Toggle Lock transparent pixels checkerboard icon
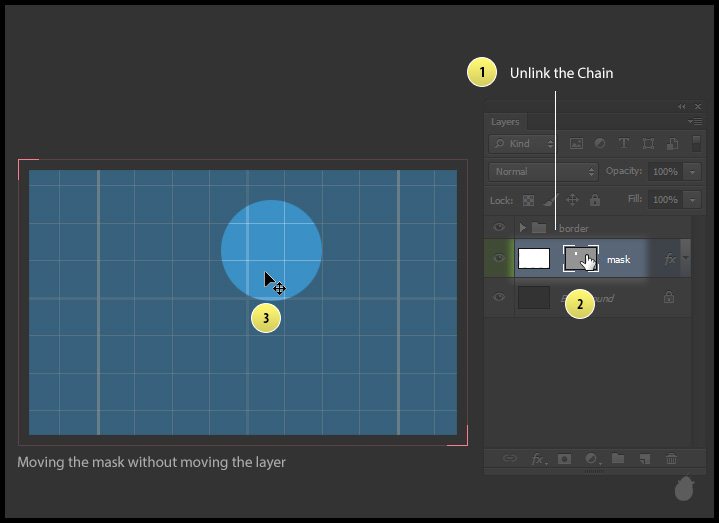The height and width of the screenshot is (523, 719). click(528, 200)
